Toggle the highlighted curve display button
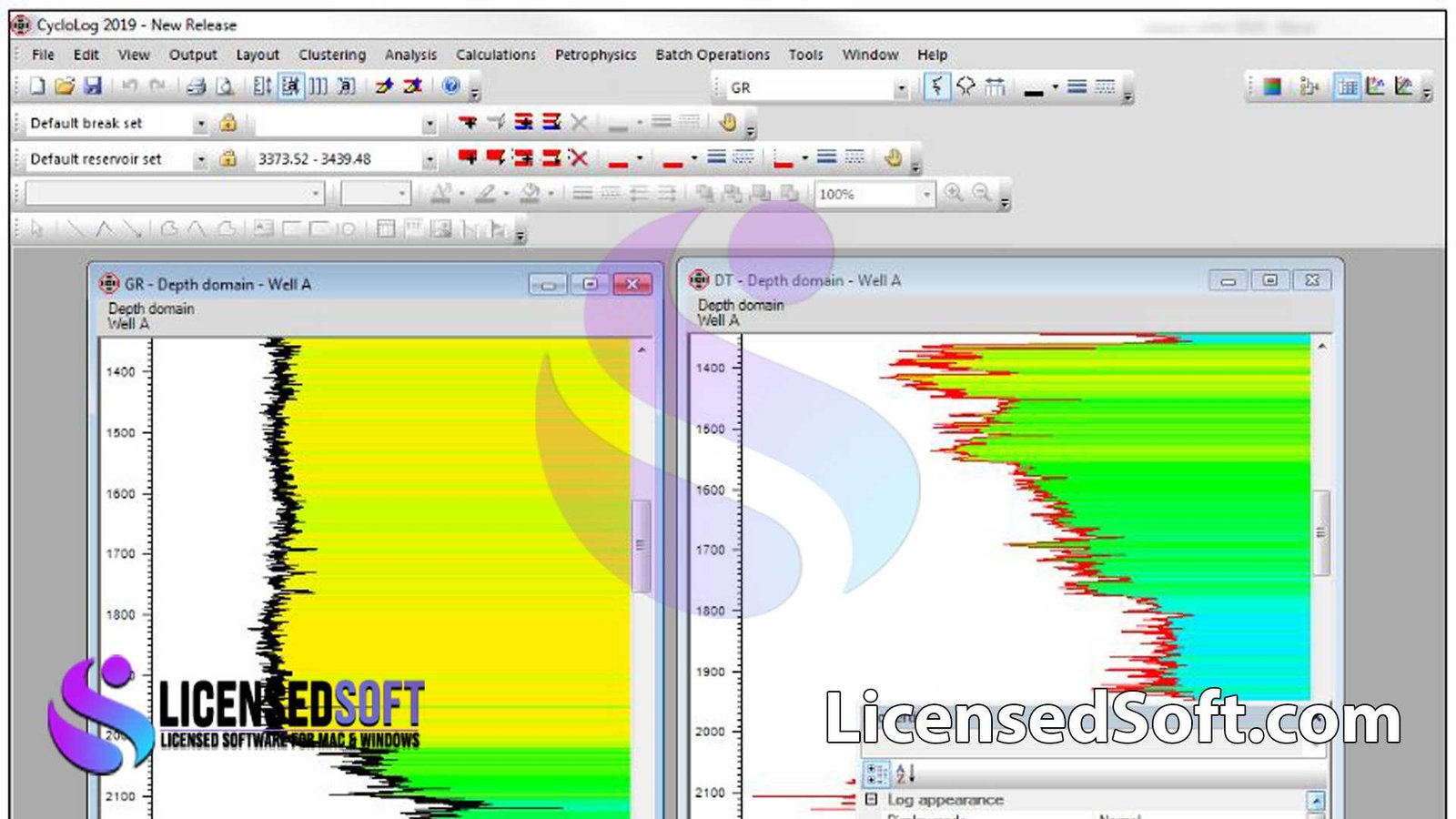Screen dimensions: 1456x819 click(937, 86)
